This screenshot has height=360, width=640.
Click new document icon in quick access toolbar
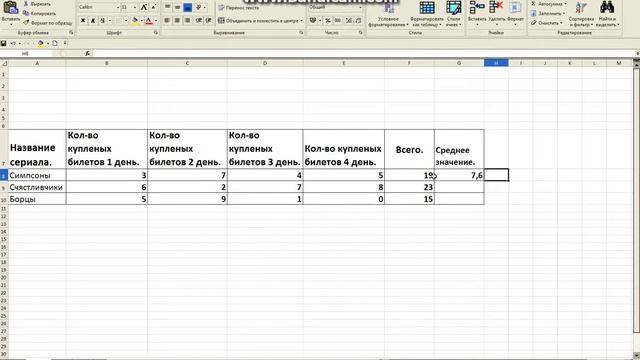click(55, 43)
